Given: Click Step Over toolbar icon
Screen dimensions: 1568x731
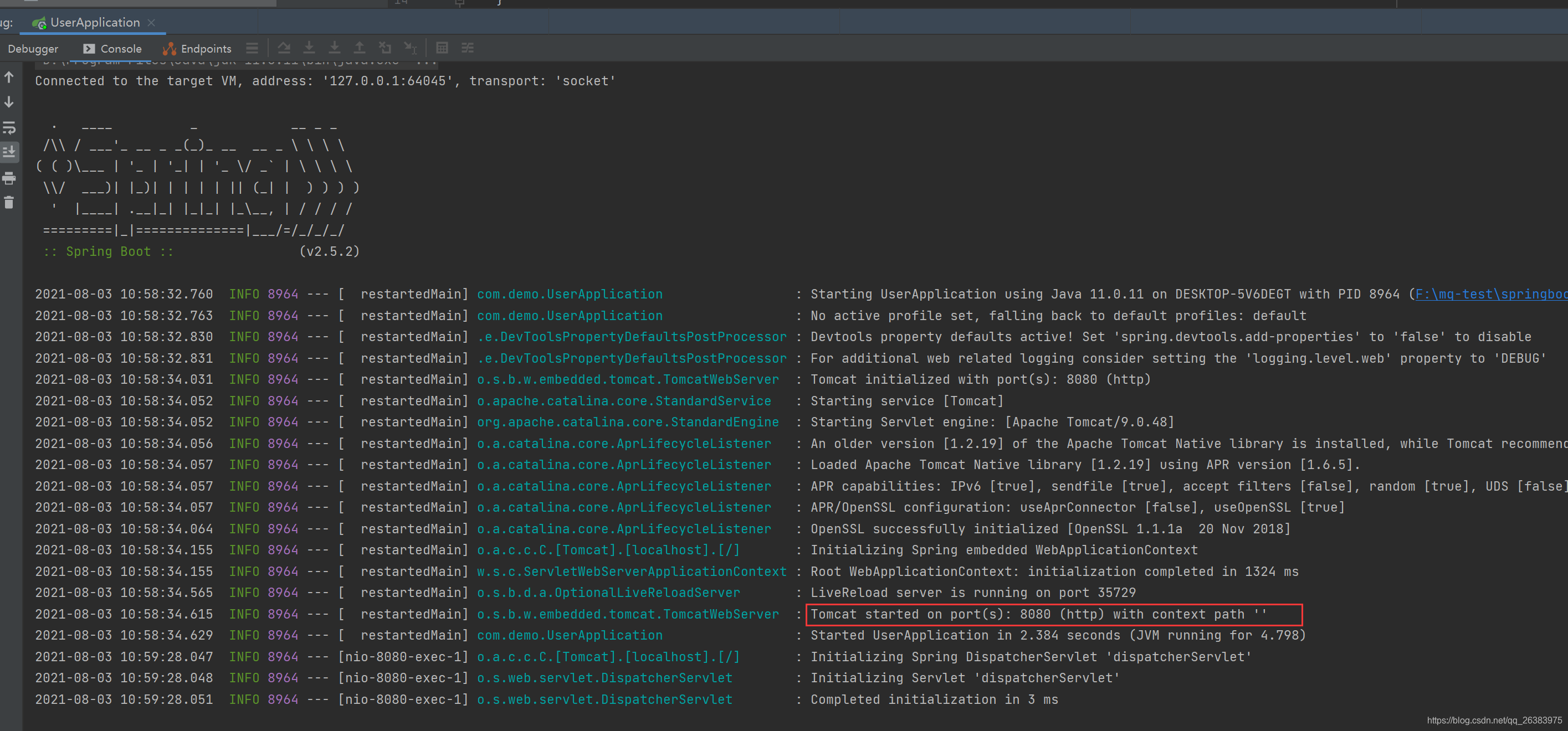Looking at the screenshot, I should (x=284, y=48).
